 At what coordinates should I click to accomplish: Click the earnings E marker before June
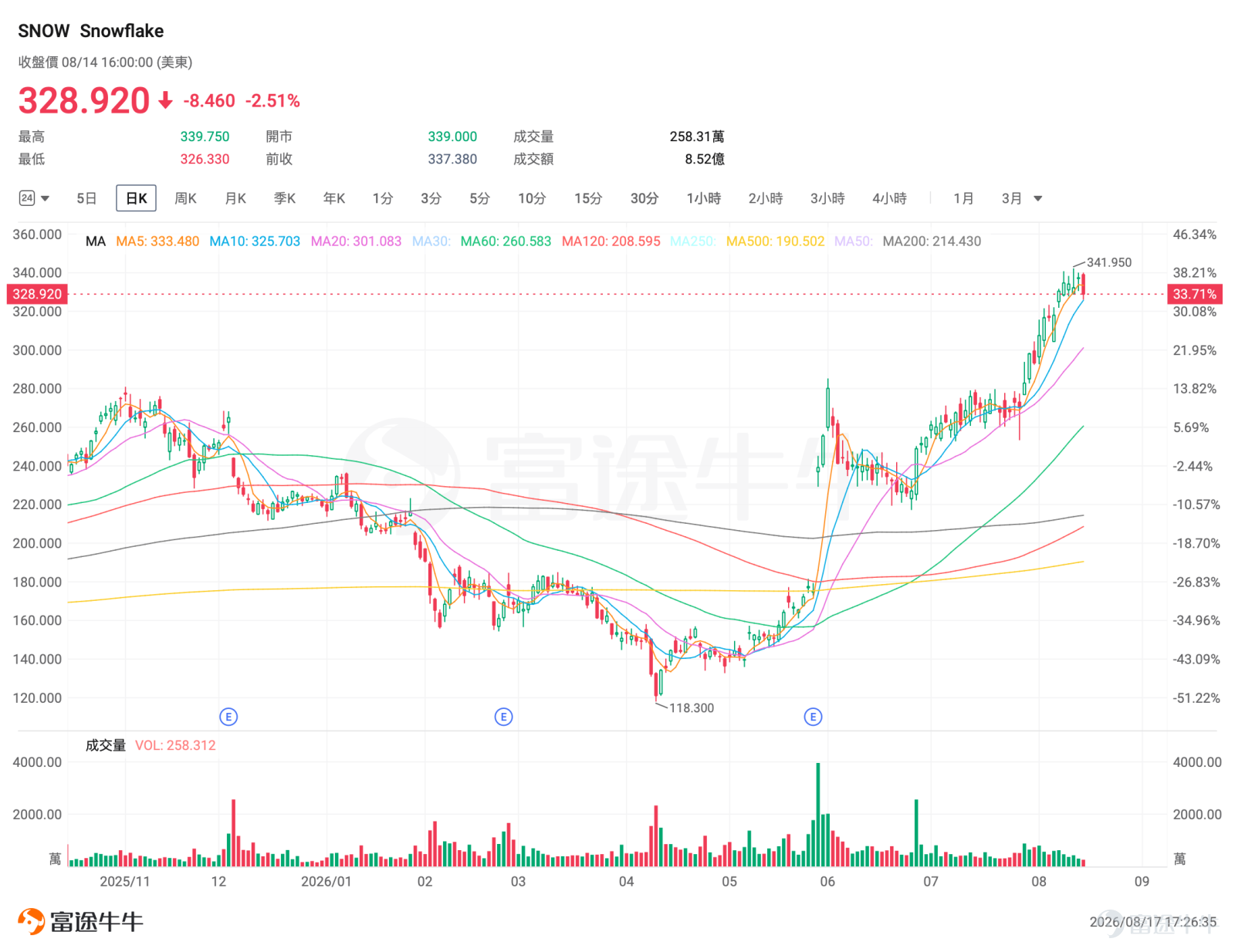point(813,717)
